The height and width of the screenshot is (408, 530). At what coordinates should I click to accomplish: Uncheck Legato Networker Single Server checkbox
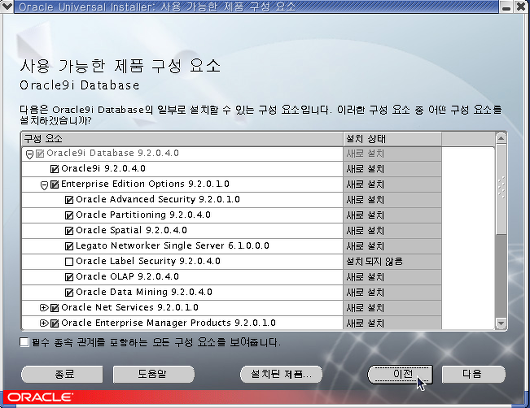(x=69, y=246)
